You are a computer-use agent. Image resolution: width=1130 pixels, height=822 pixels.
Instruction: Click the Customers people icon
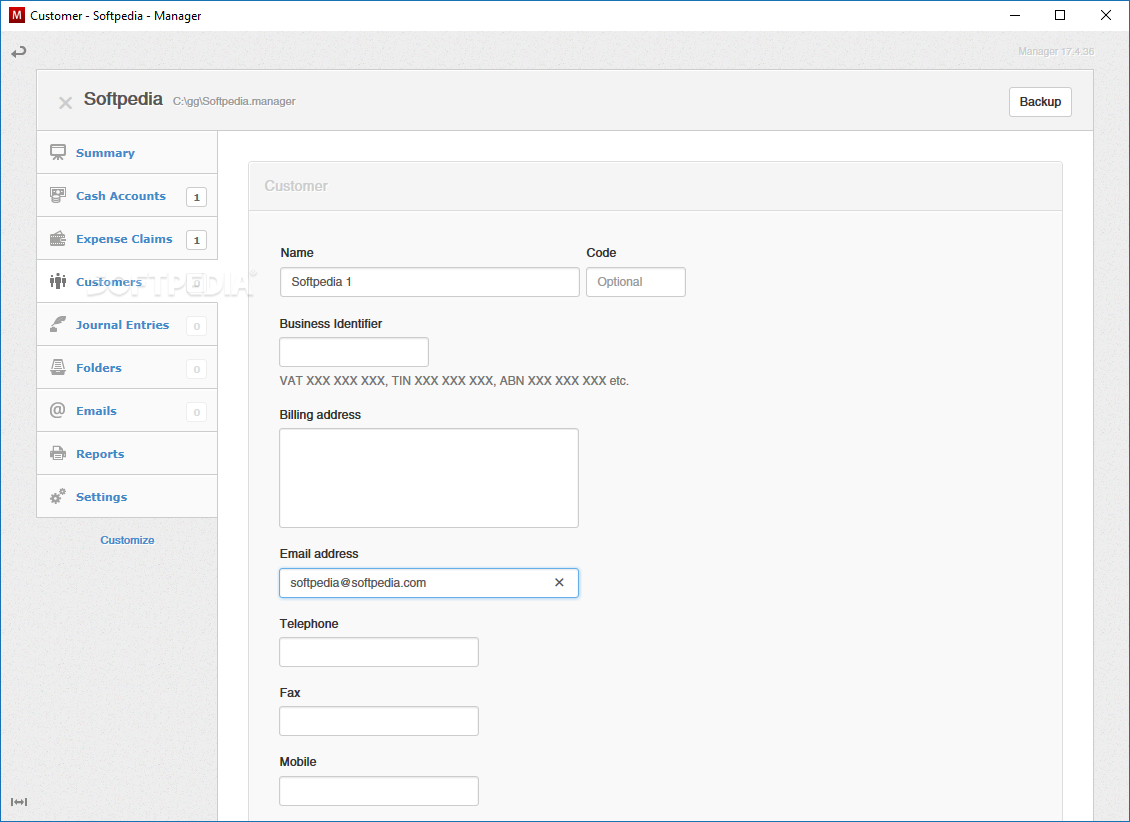tap(58, 281)
